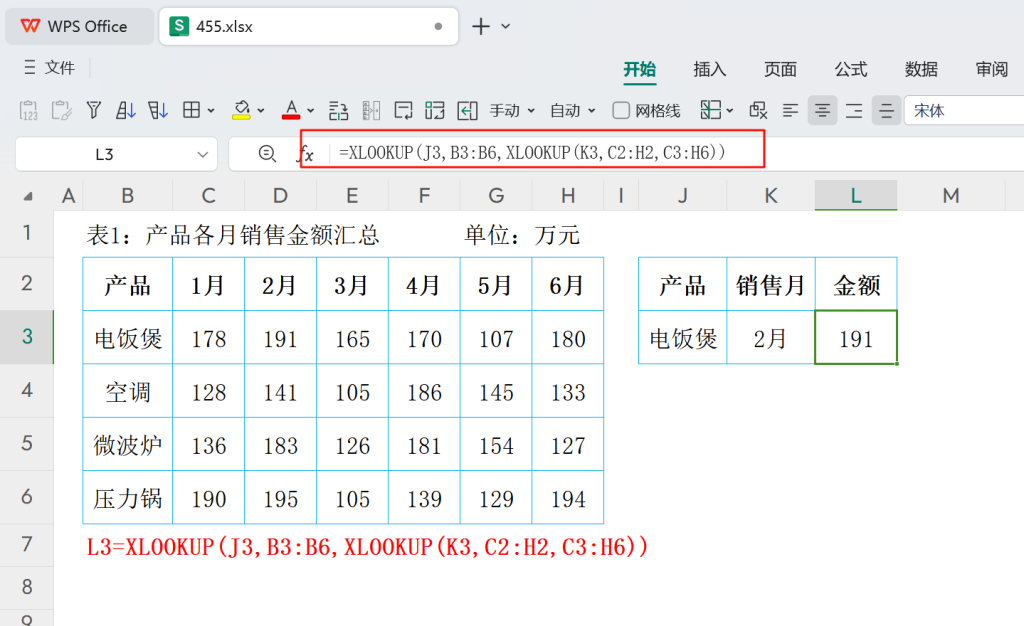This screenshot has width=1024, height=626.
Task: Select column B header
Action: pos(127,195)
